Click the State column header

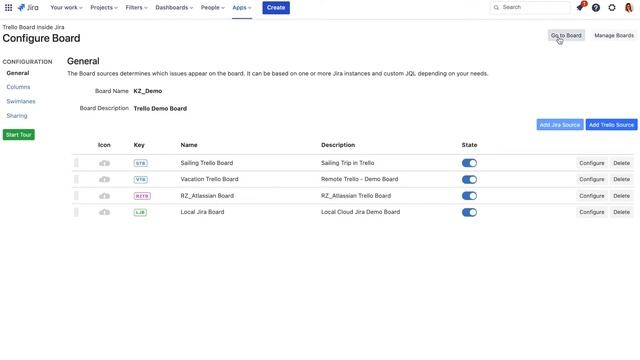click(x=469, y=145)
